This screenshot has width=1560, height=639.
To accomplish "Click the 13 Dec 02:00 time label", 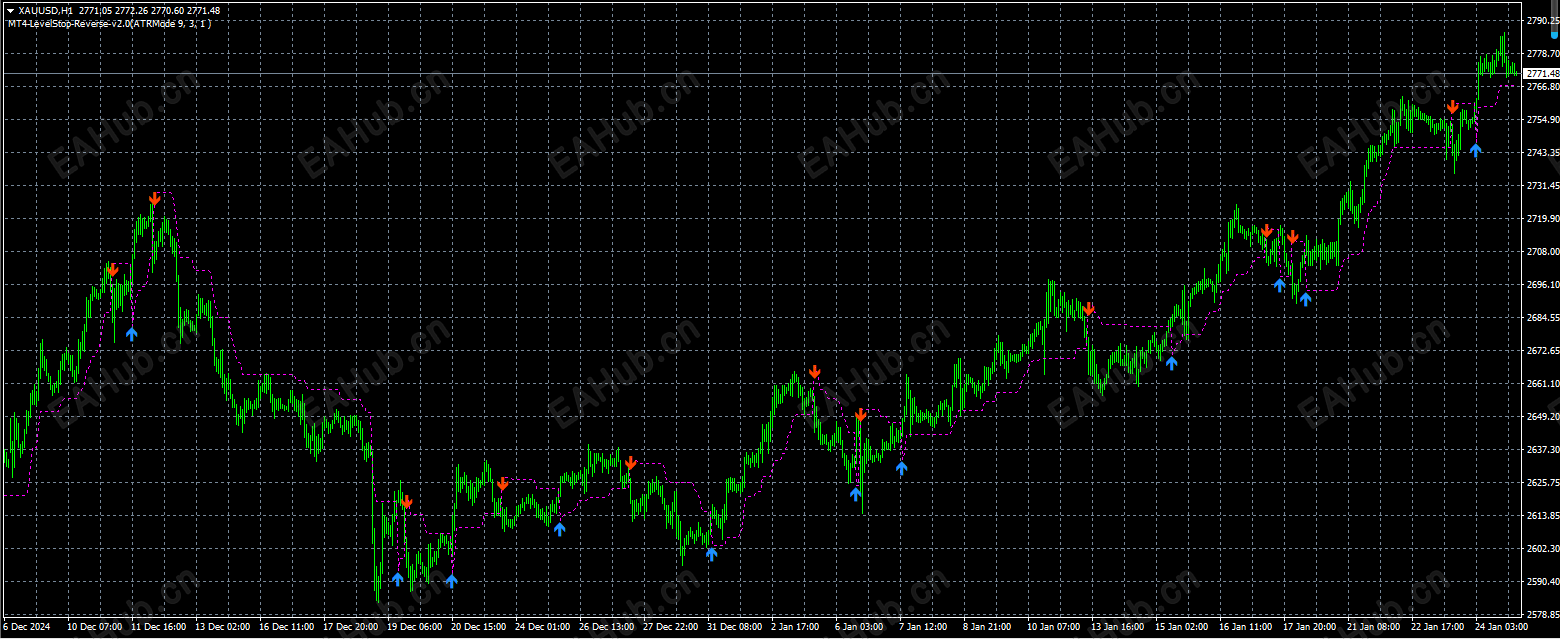I will (222, 627).
